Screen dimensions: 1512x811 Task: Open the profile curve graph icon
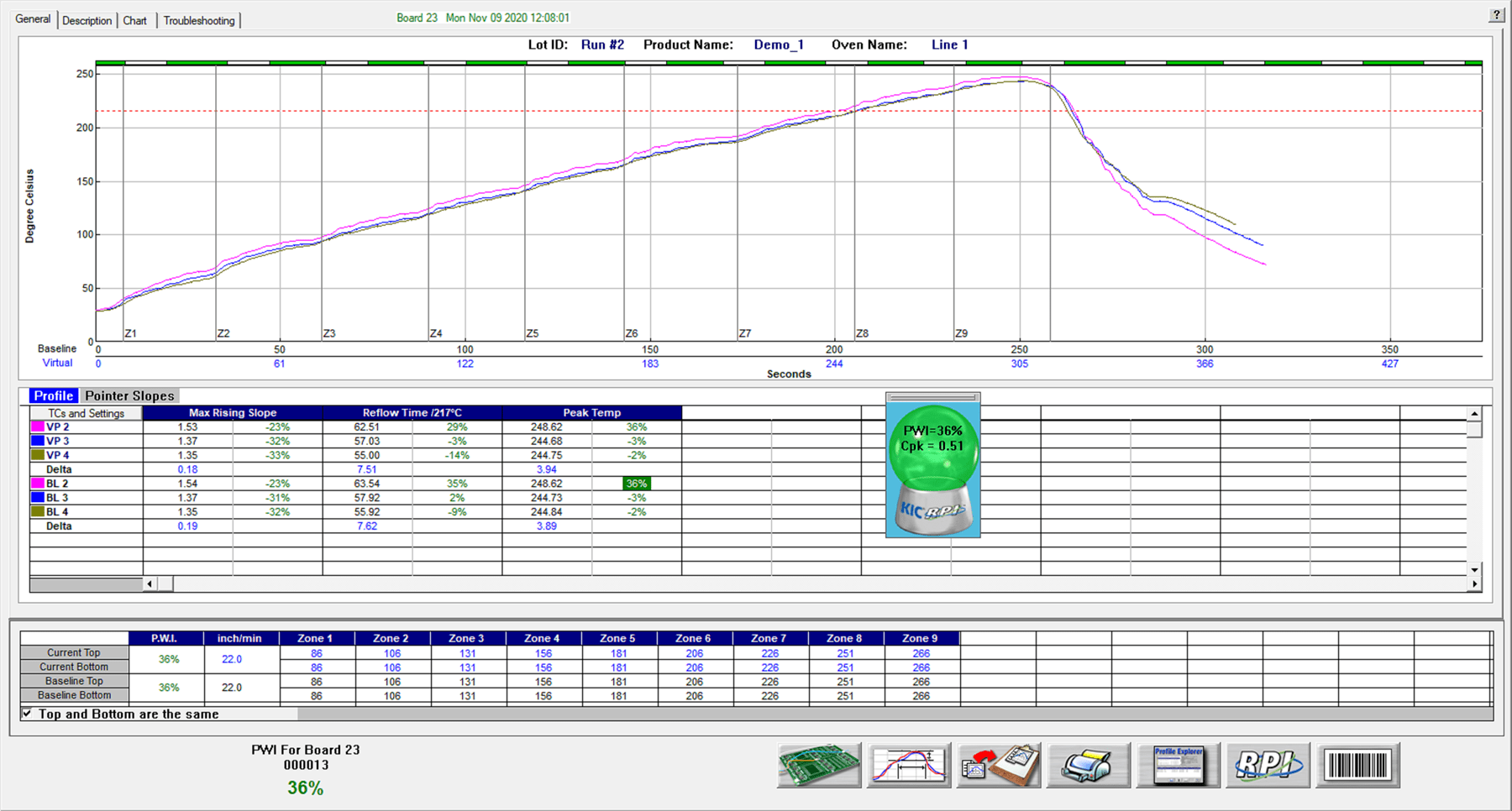909,765
